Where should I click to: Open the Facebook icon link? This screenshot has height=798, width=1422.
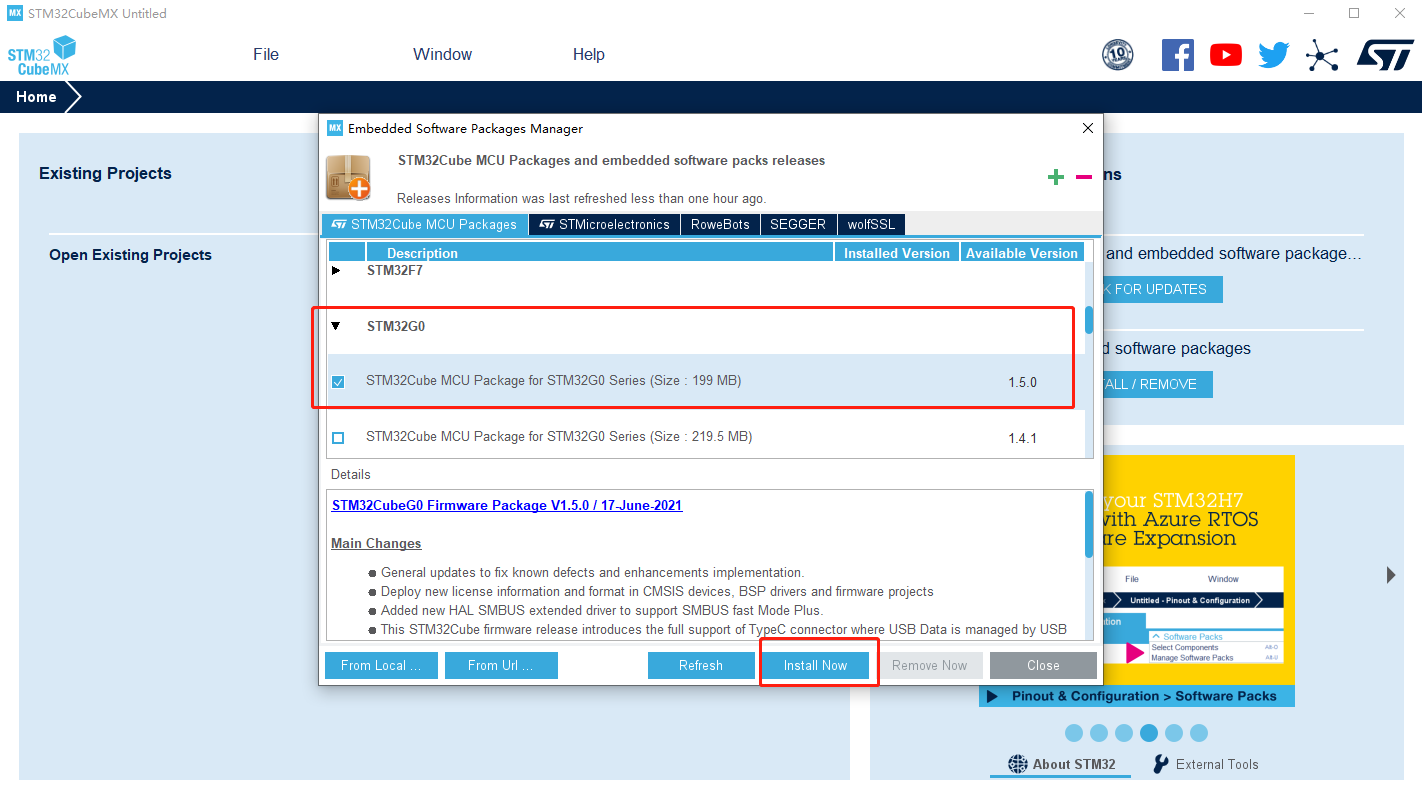(x=1178, y=55)
